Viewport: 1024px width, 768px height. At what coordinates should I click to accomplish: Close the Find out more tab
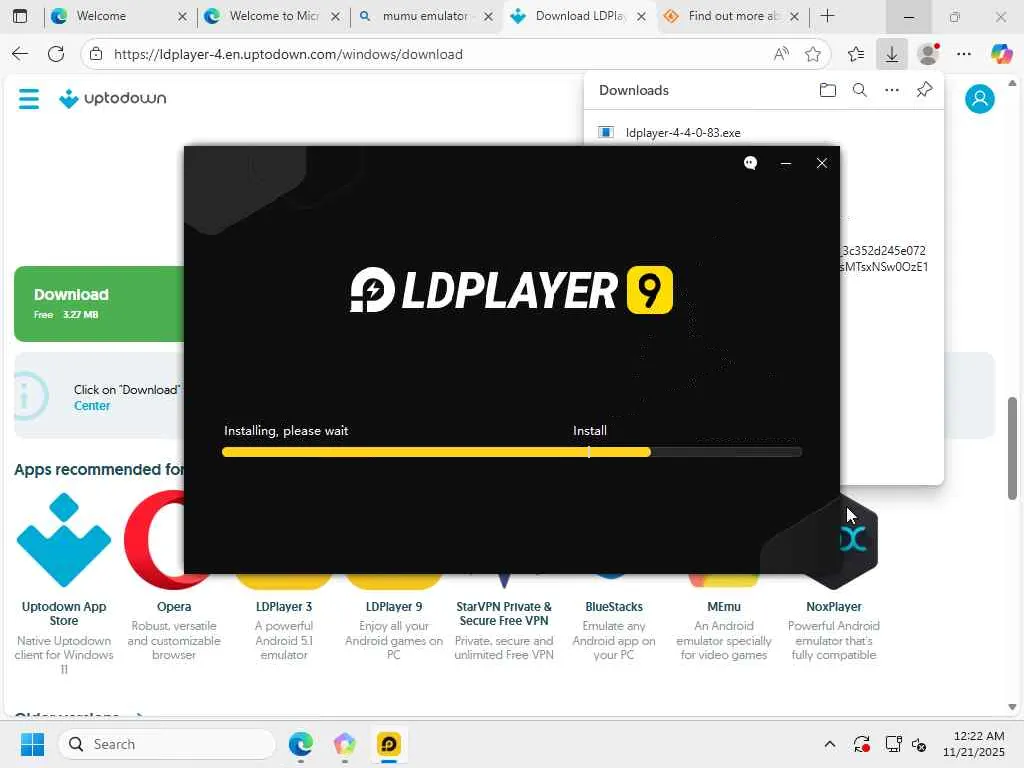pos(794,16)
